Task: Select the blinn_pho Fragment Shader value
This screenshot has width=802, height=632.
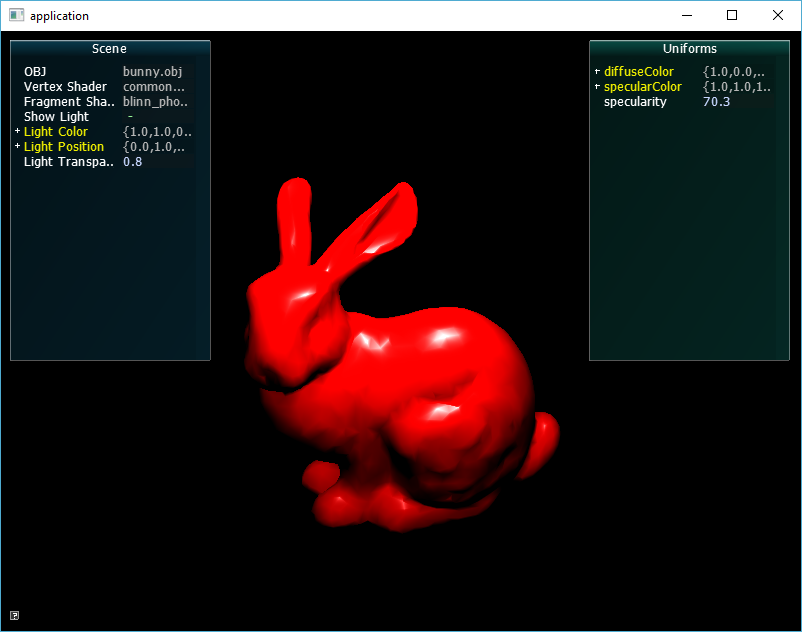Action: point(152,101)
